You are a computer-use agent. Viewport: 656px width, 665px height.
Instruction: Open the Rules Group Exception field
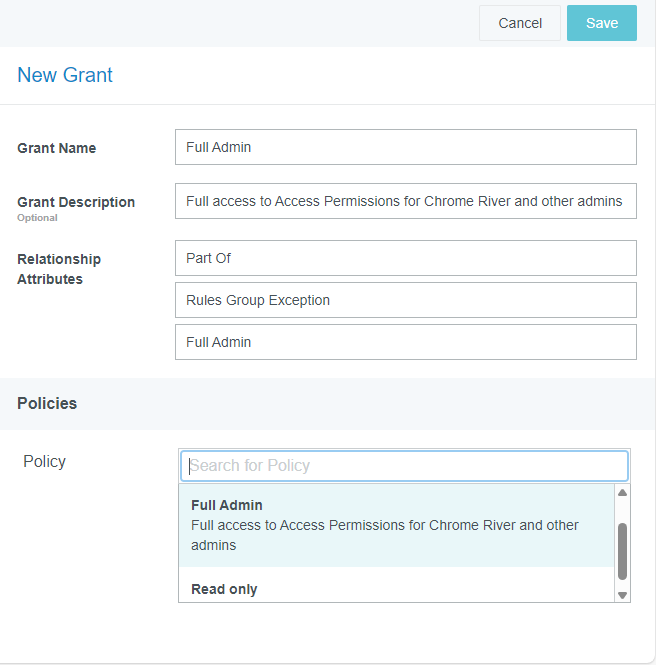tap(405, 300)
